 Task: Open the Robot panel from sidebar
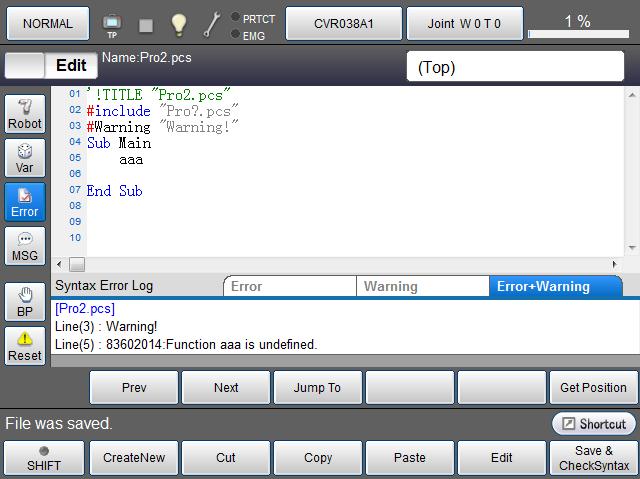click(25, 114)
